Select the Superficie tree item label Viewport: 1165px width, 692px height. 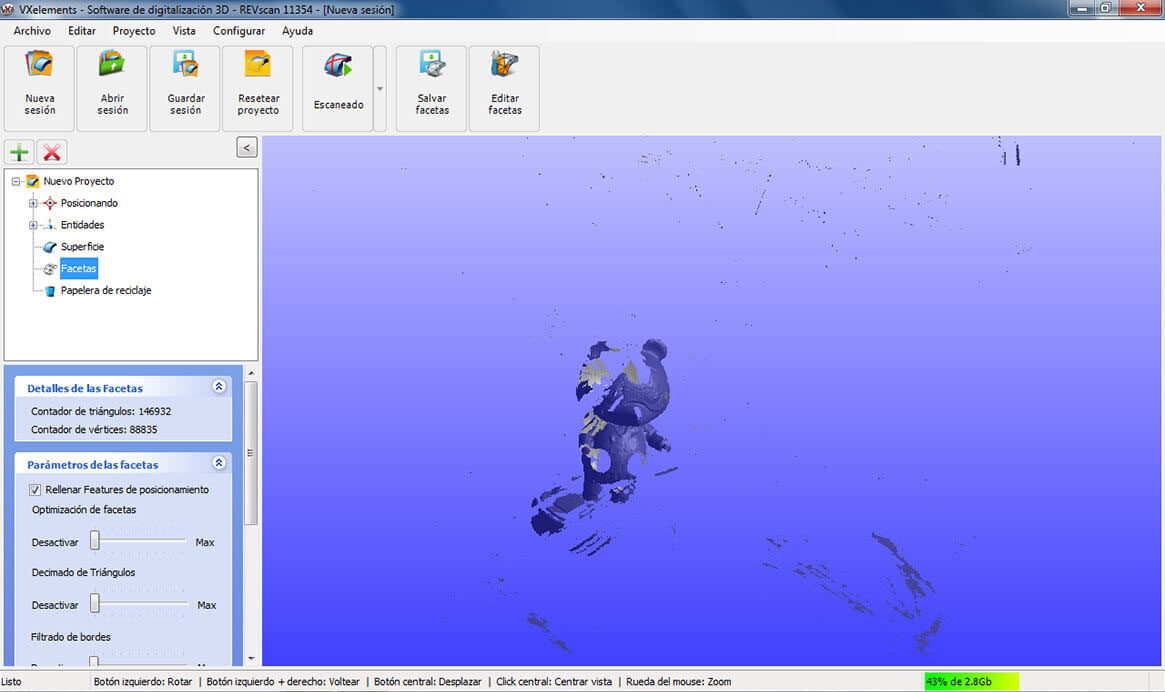pos(82,247)
